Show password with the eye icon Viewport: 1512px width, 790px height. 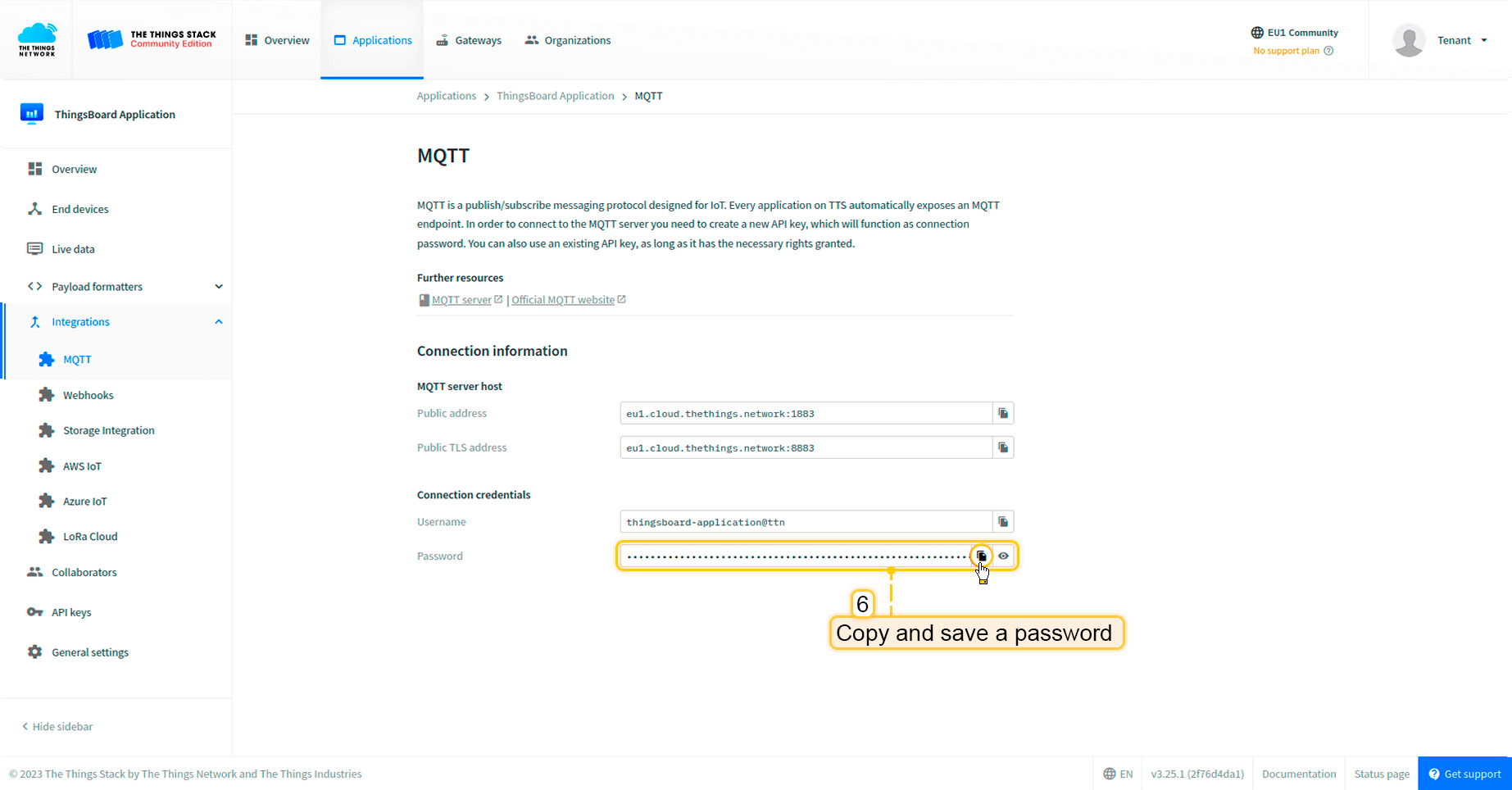(x=1003, y=556)
